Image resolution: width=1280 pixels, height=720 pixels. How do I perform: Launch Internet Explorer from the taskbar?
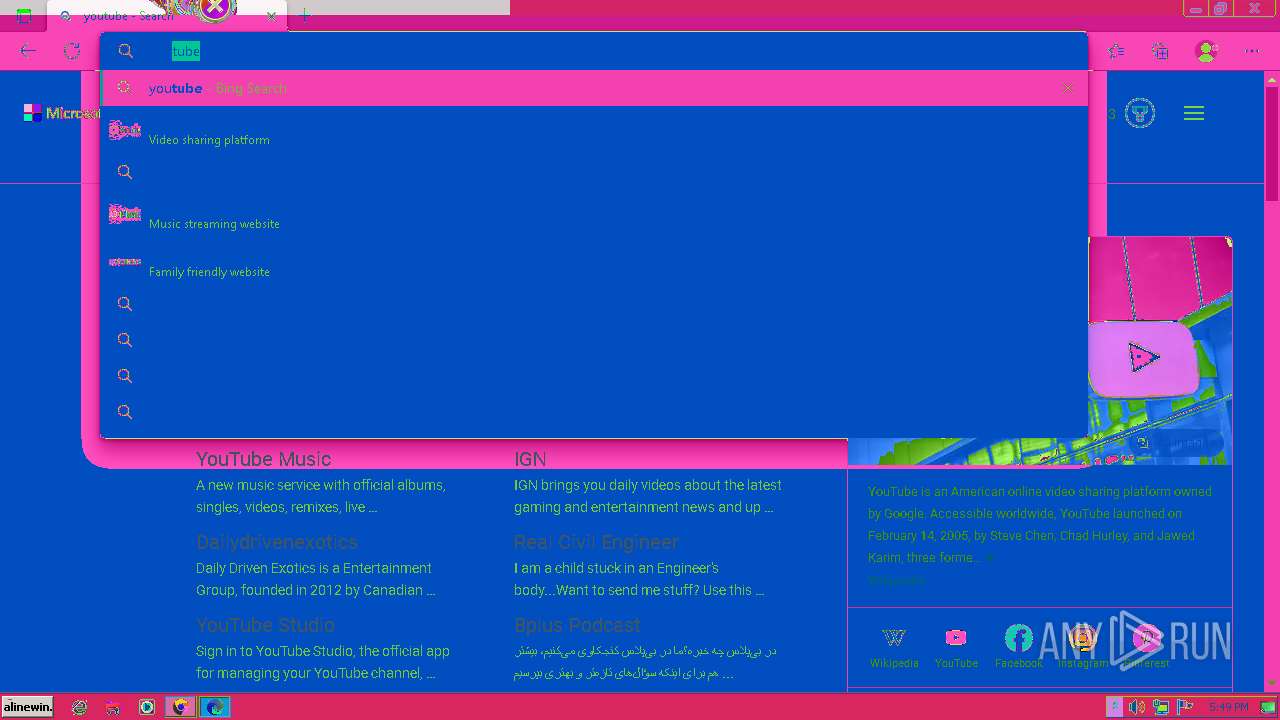pyautogui.click(x=80, y=707)
